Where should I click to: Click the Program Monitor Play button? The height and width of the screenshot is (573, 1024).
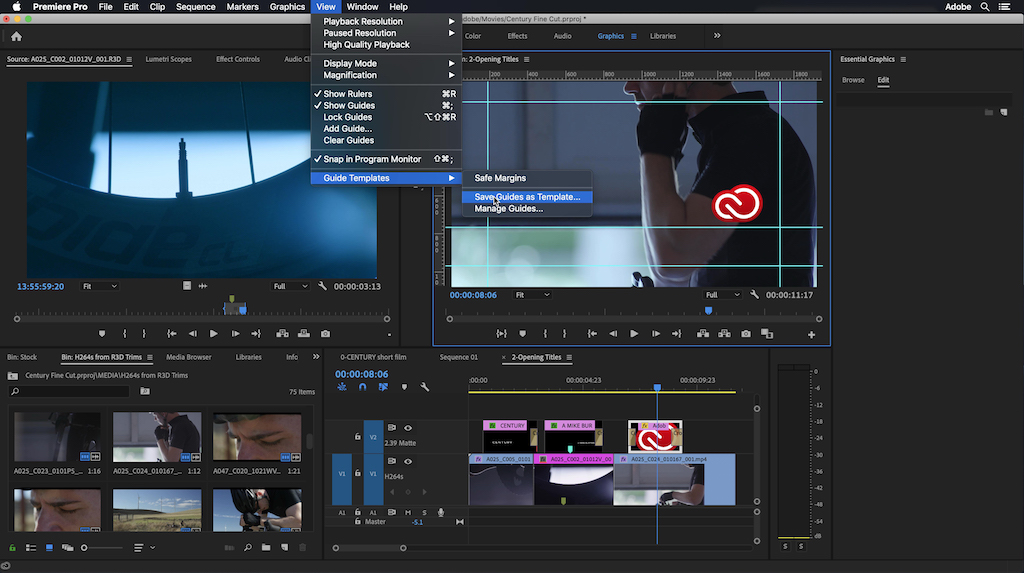coord(634,334)
